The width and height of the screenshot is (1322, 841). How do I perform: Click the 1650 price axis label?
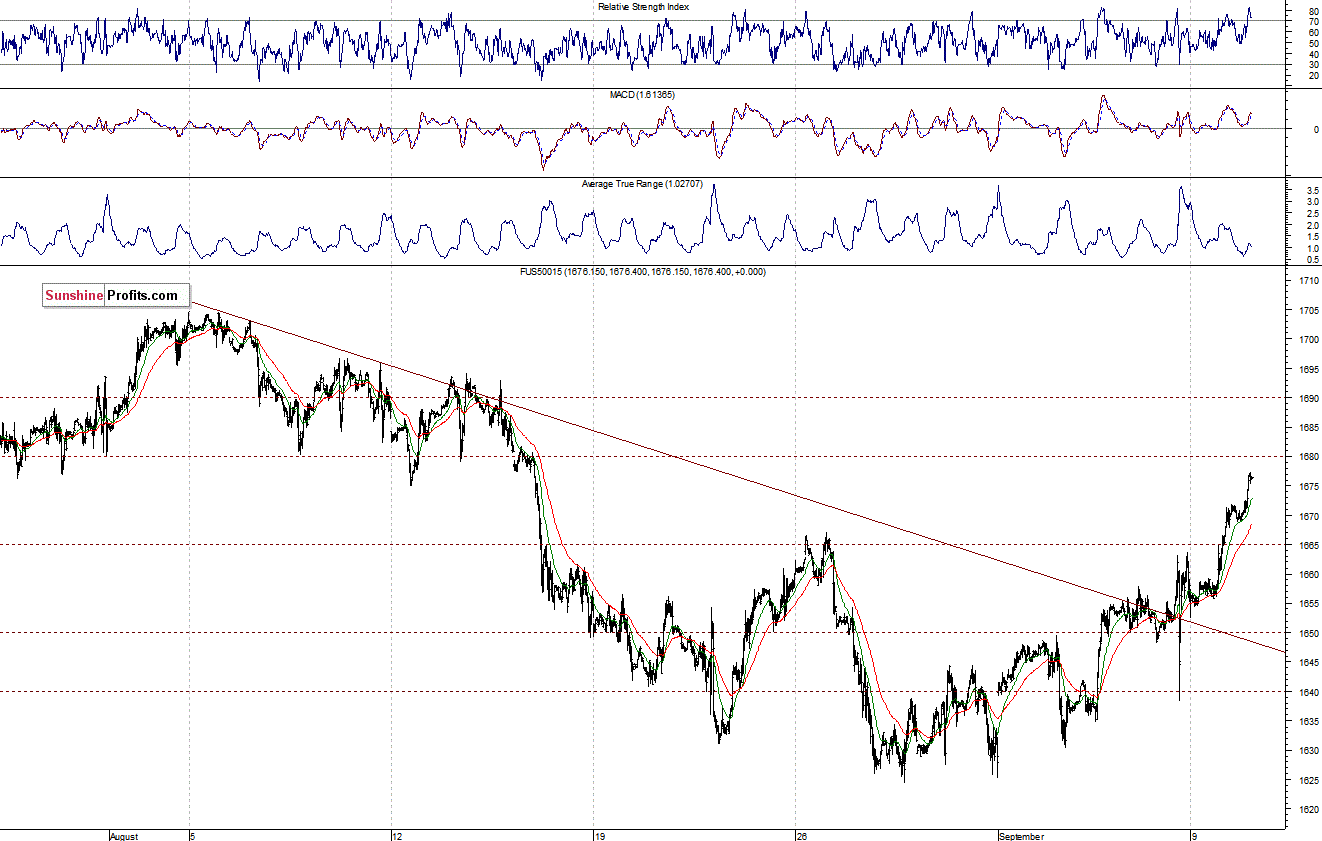pyautogui.click(x=1309, y=634)
